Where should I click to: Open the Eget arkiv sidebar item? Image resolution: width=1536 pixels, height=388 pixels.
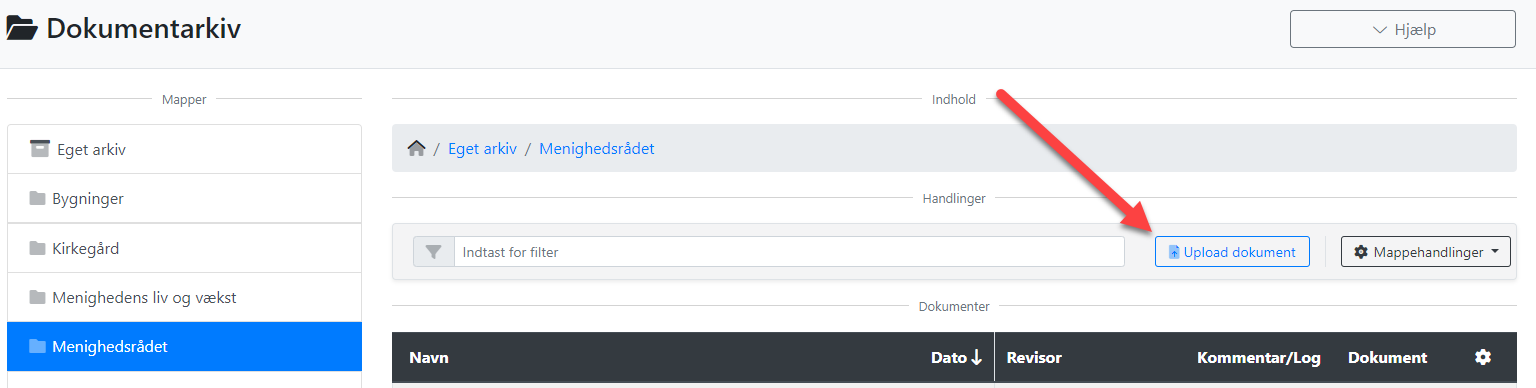point(184,149)
